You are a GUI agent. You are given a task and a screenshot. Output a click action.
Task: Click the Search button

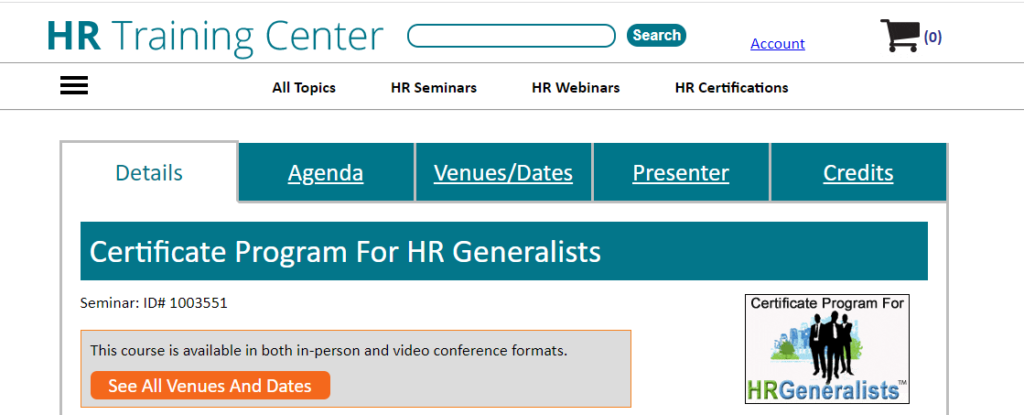point(656,35)
